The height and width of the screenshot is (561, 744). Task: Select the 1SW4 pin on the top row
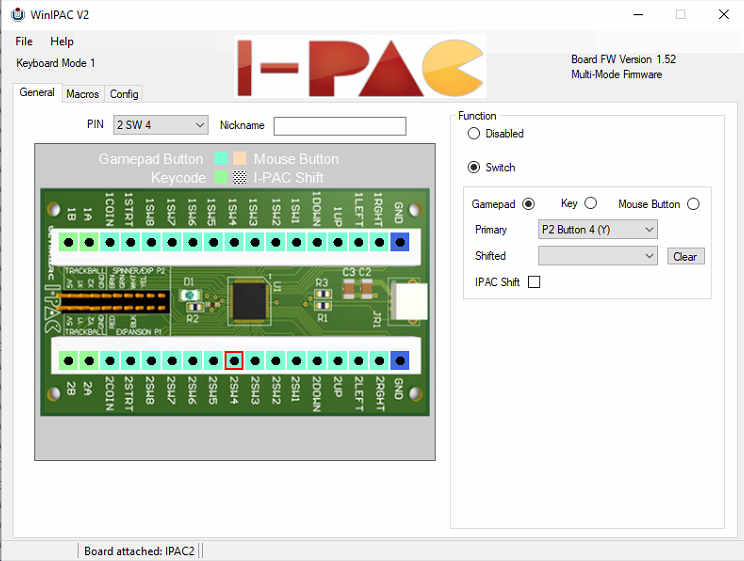pyautogui.click(x=234, y=243)
